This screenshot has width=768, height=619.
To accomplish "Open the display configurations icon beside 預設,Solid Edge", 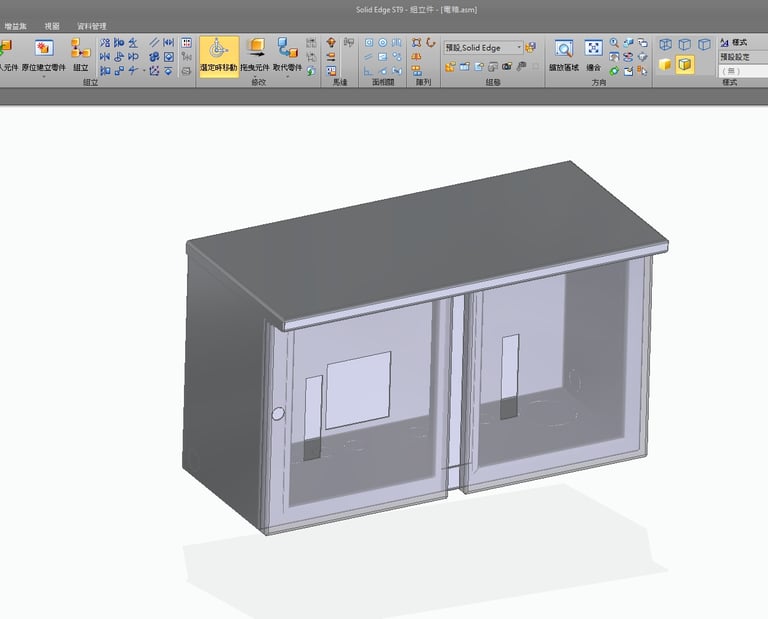I will [530, 48].
